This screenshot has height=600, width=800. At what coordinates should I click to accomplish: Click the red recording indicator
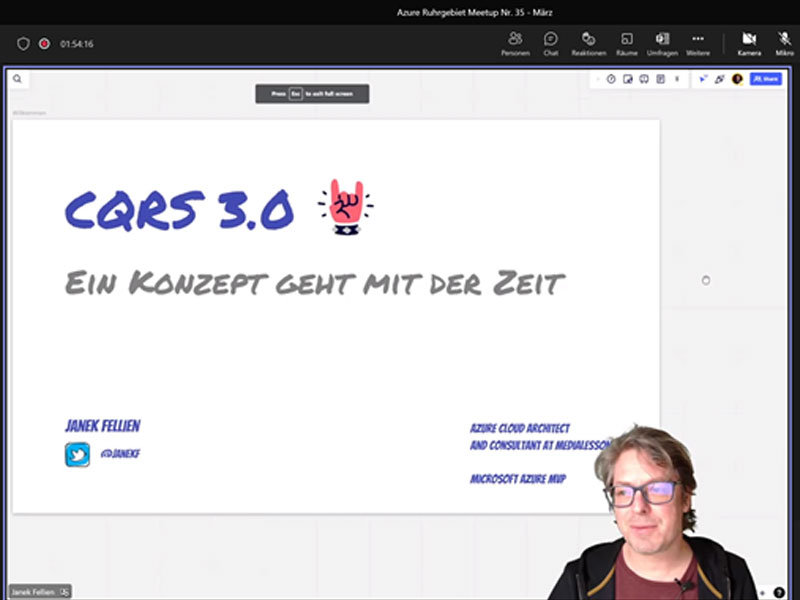[x=44, y=44]
